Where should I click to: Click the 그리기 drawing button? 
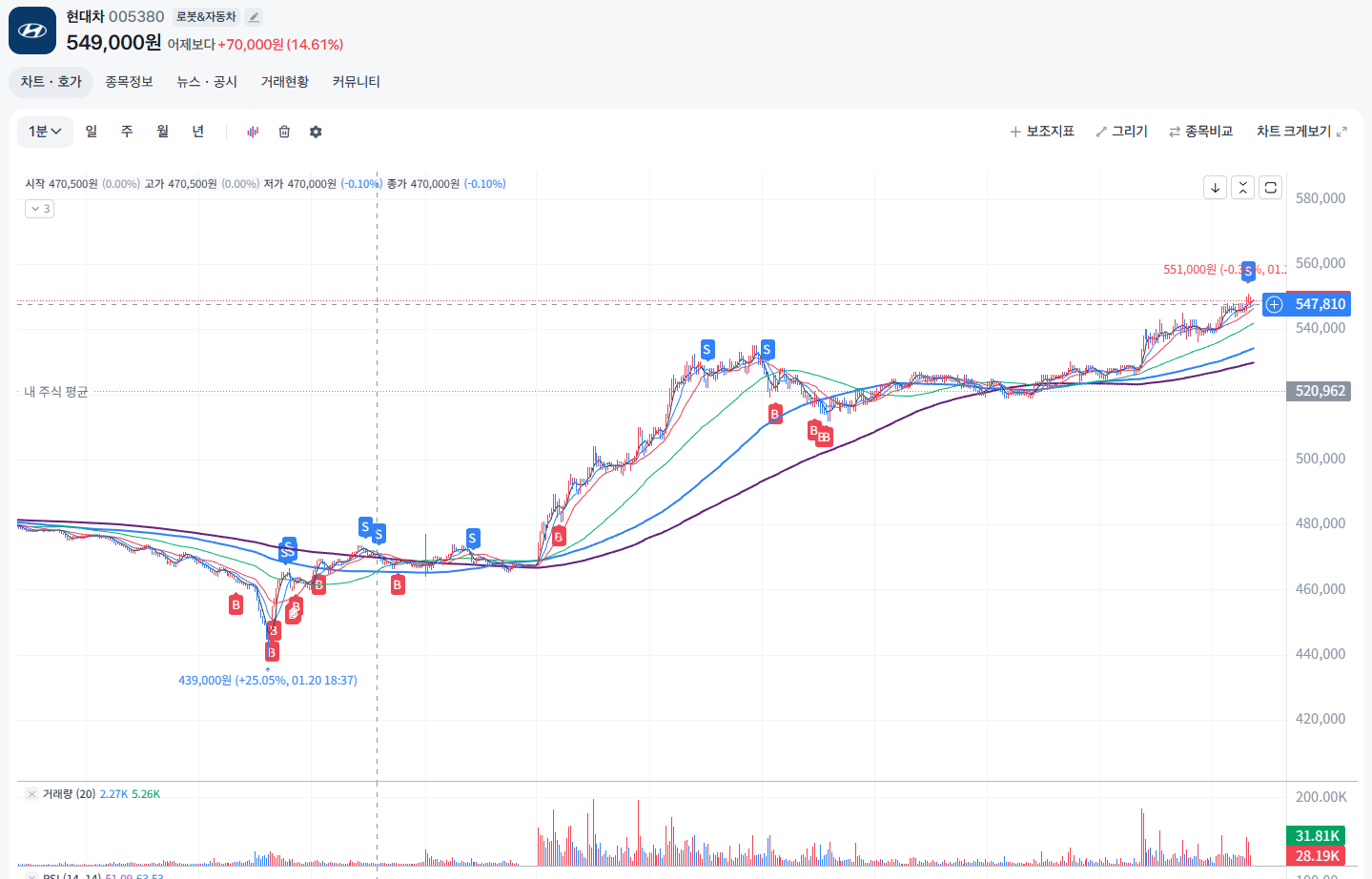coord(1122,132)
